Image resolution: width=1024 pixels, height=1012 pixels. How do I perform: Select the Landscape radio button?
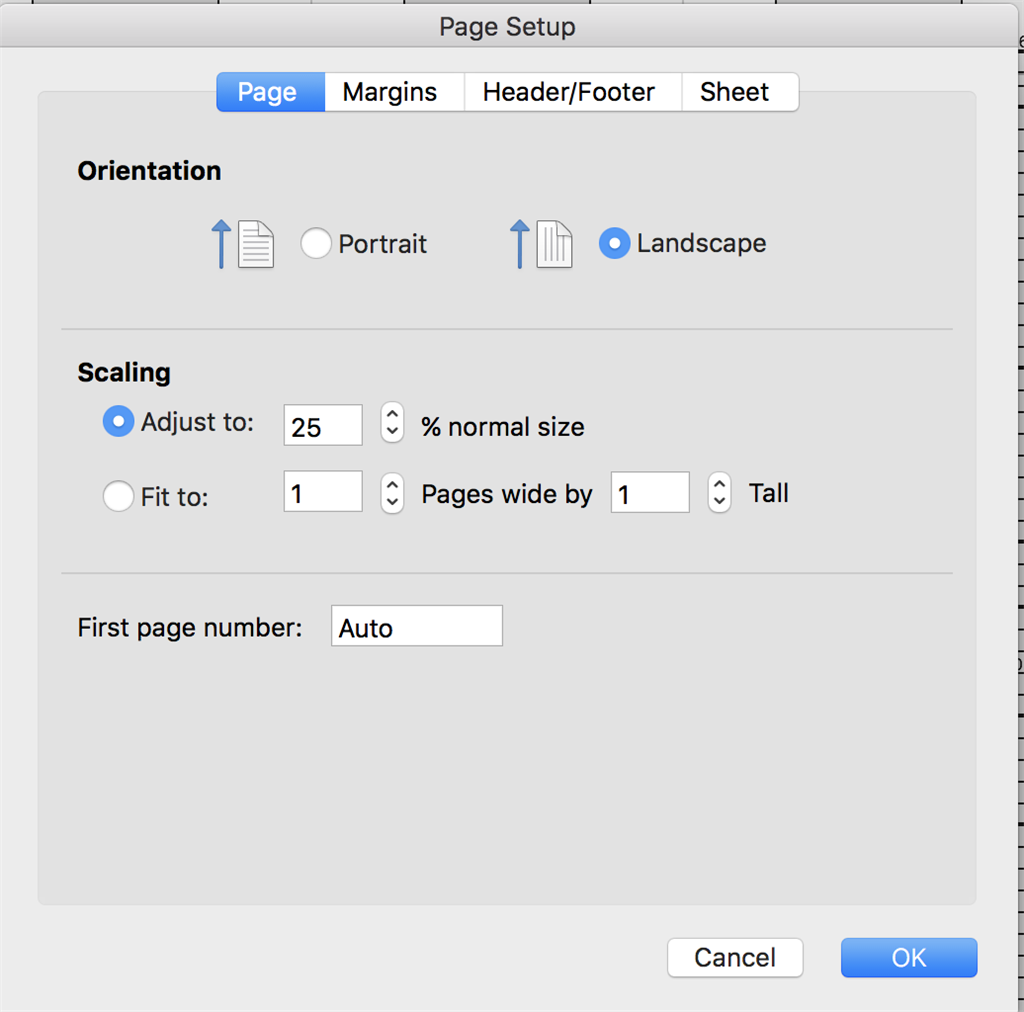pos(614,243)
